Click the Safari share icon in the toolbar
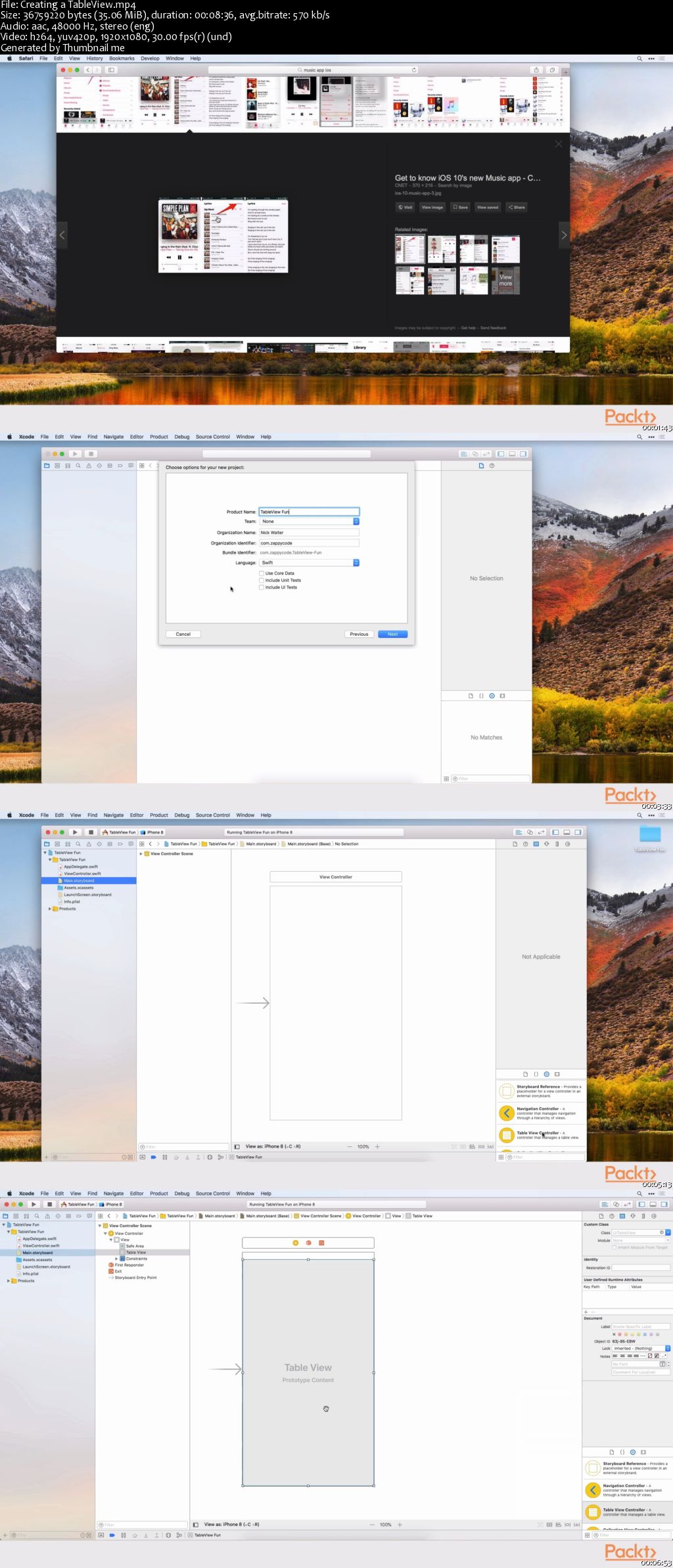This screenshot has width=673, height=1568. pyautogui.click(x=536, y=70)
